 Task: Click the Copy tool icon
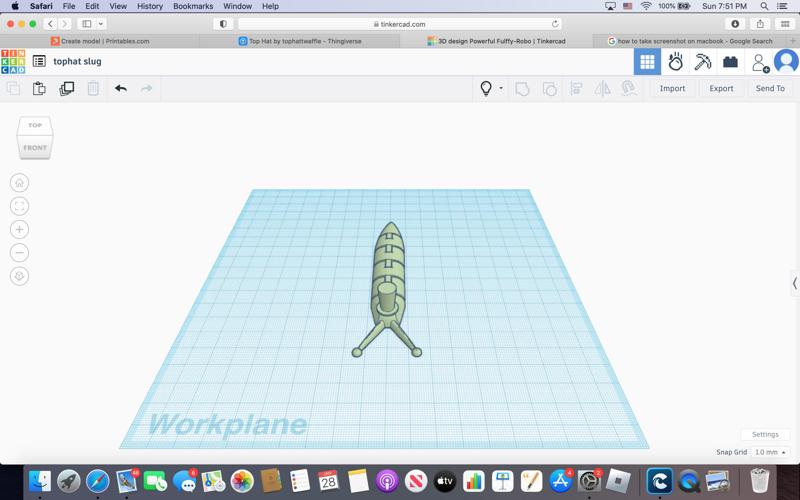point(13,88)
